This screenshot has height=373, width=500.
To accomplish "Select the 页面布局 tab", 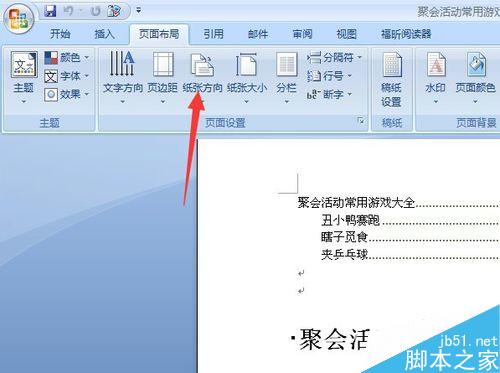I will [x=159, y=34].
